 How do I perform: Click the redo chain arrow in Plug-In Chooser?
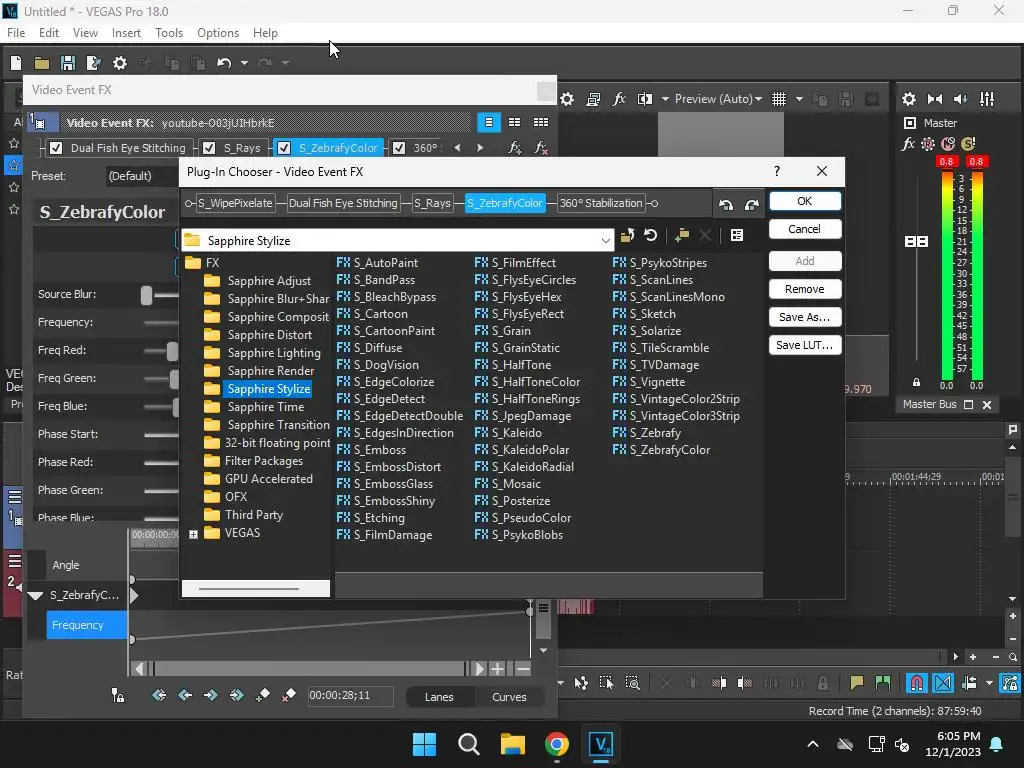pos(752,204)
